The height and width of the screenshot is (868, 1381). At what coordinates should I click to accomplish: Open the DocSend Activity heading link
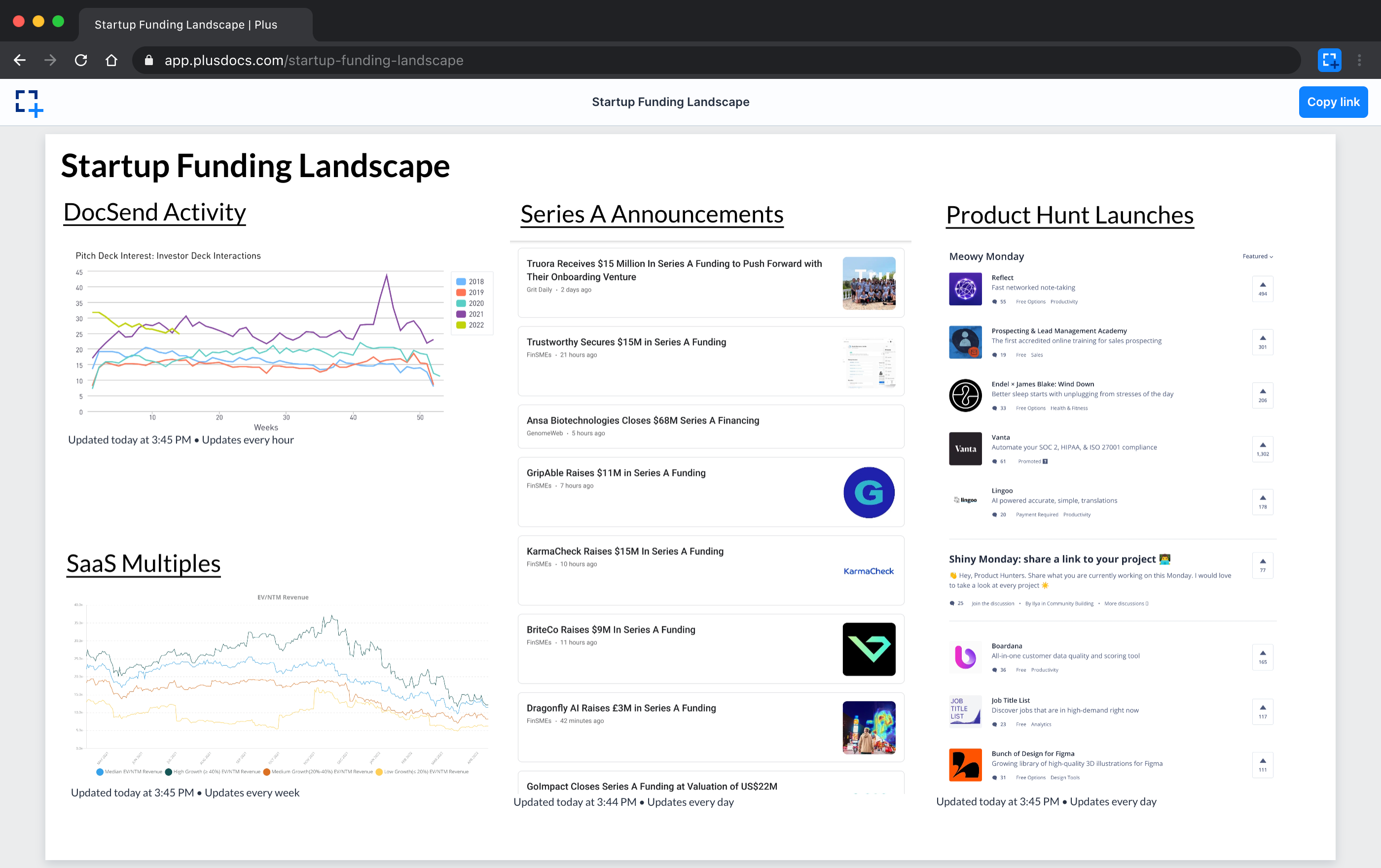[x=154, y=212]
